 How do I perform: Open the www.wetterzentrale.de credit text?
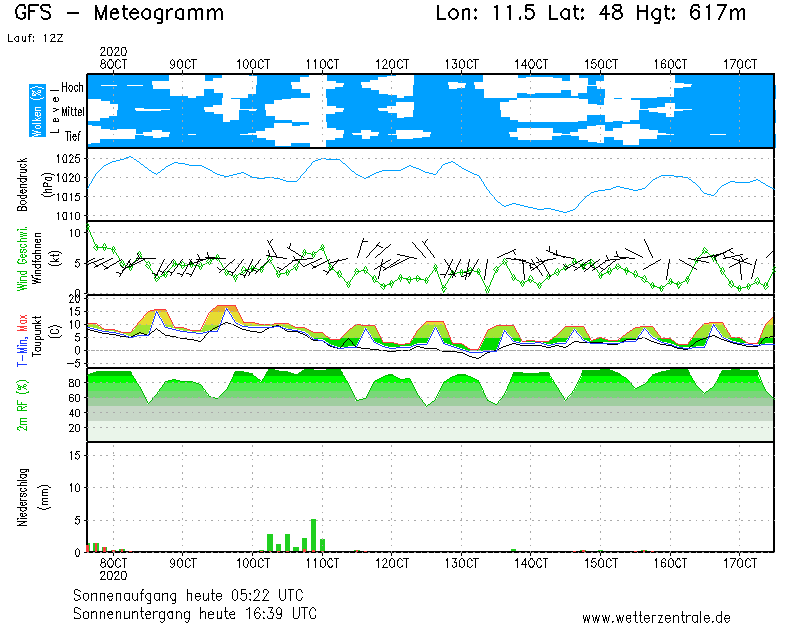[656, 618]
